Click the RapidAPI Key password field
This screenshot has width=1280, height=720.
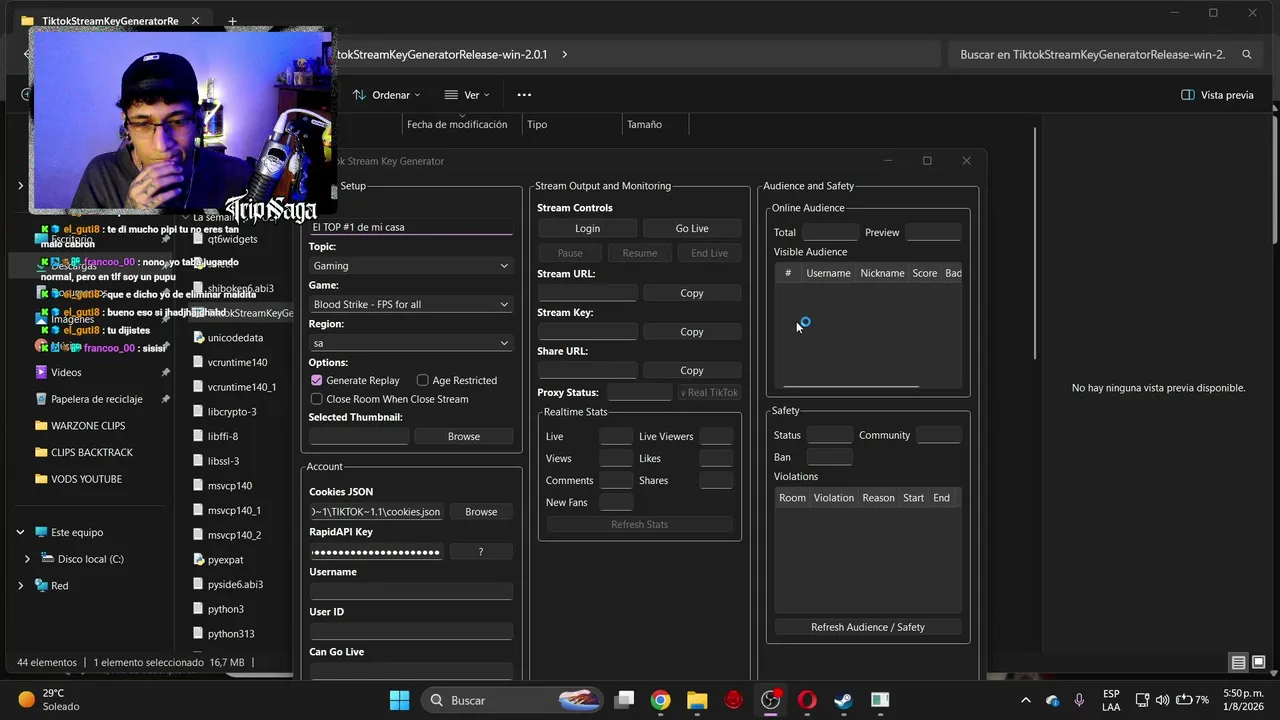tap(376, 552)
